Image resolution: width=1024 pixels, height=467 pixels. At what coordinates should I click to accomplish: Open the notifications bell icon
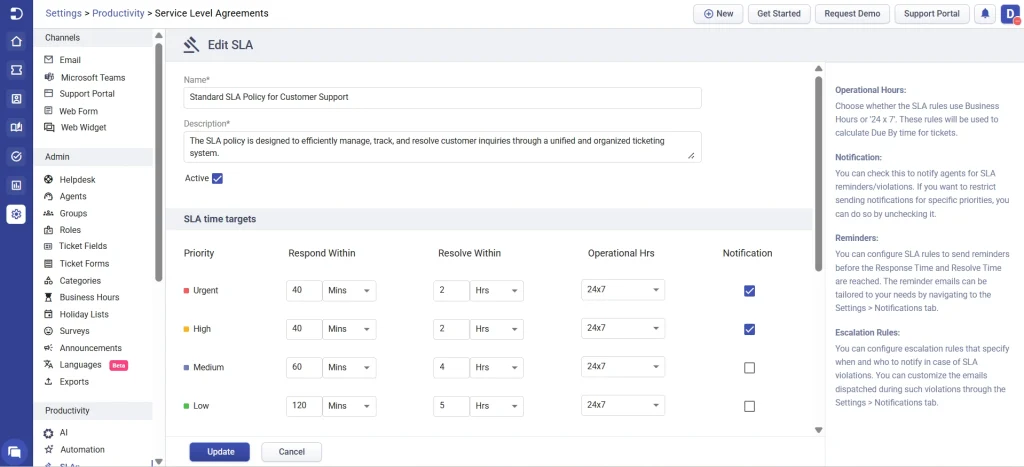coord(985,14)
